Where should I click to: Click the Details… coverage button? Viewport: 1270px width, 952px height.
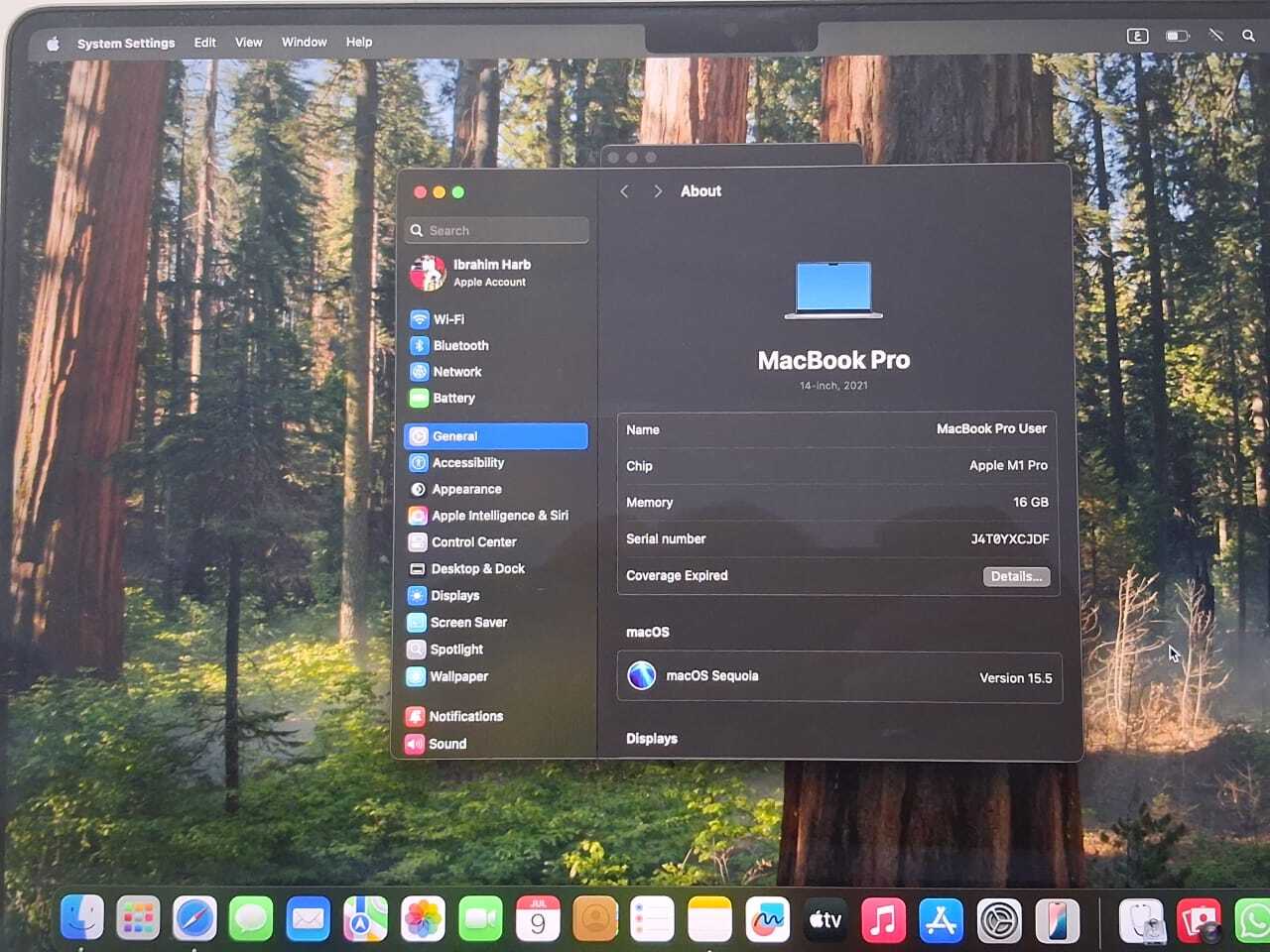(1016, 576)
